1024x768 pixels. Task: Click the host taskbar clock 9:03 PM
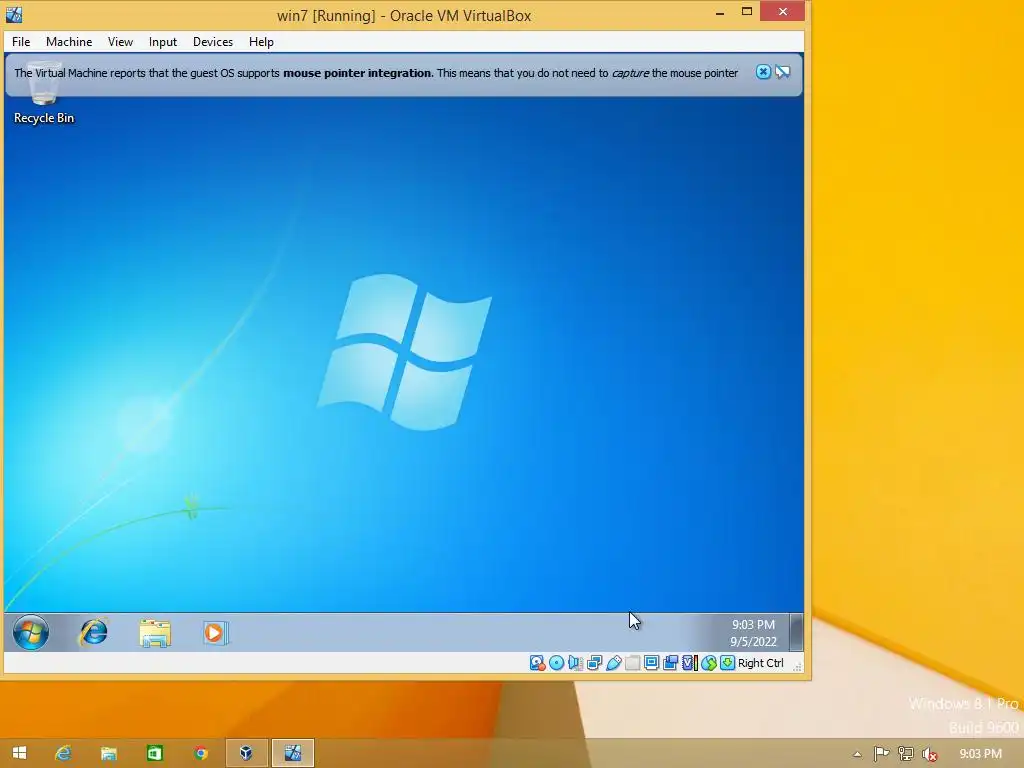coord(980,754)
